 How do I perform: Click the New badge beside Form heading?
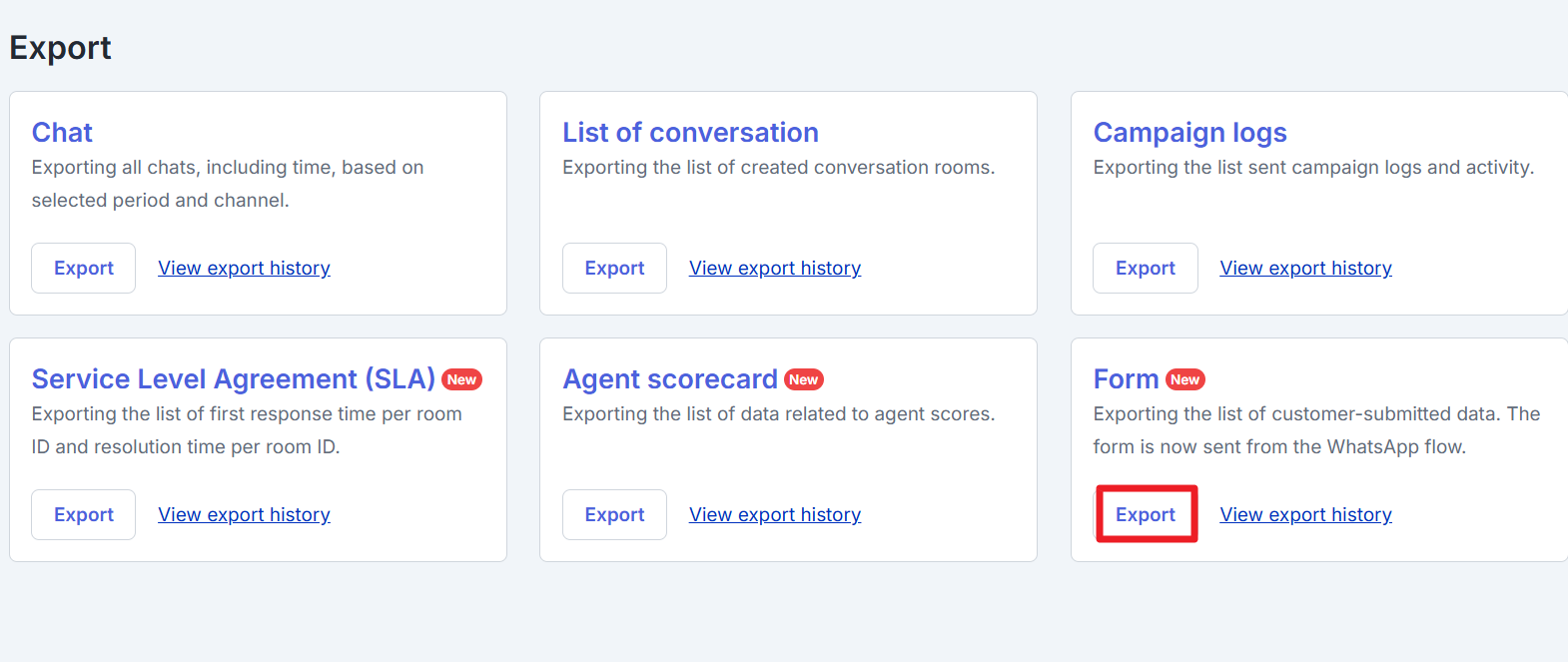(1184, 379)
